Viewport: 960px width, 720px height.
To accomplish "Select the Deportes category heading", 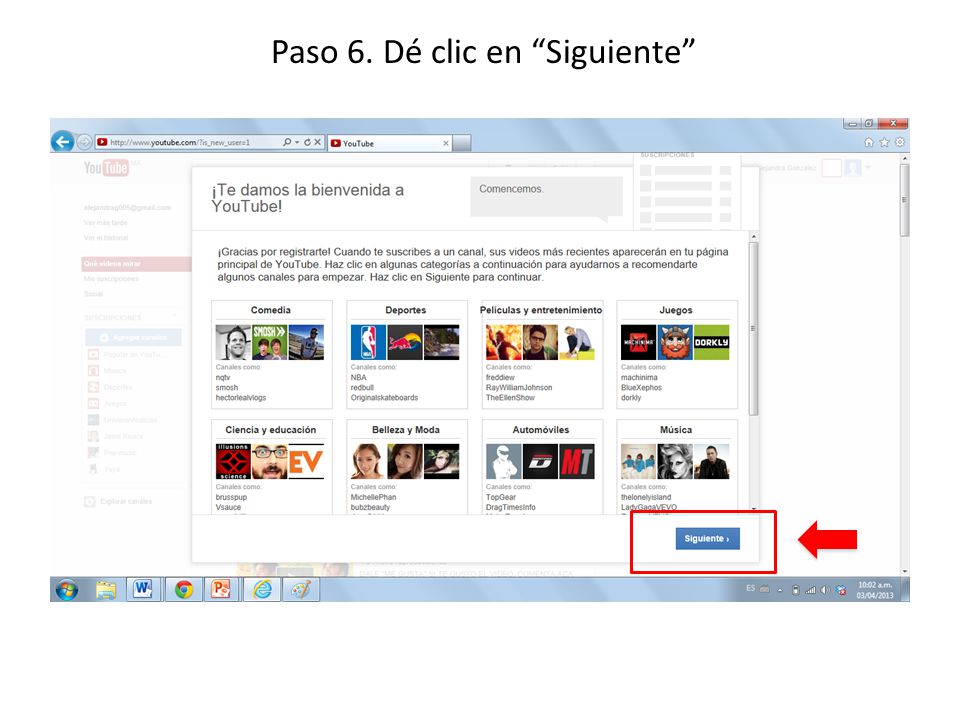I will (406, 310).
